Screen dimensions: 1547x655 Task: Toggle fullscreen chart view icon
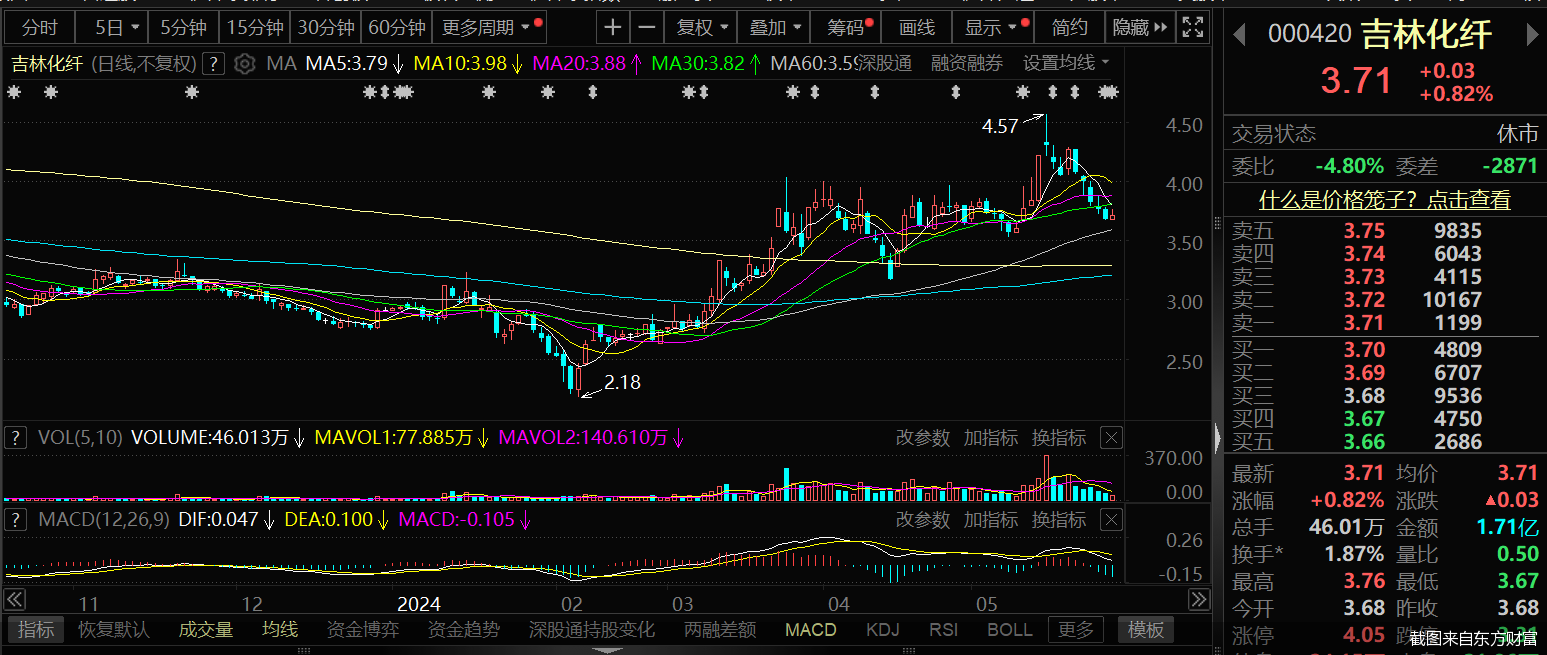[x=1192, y=27]
